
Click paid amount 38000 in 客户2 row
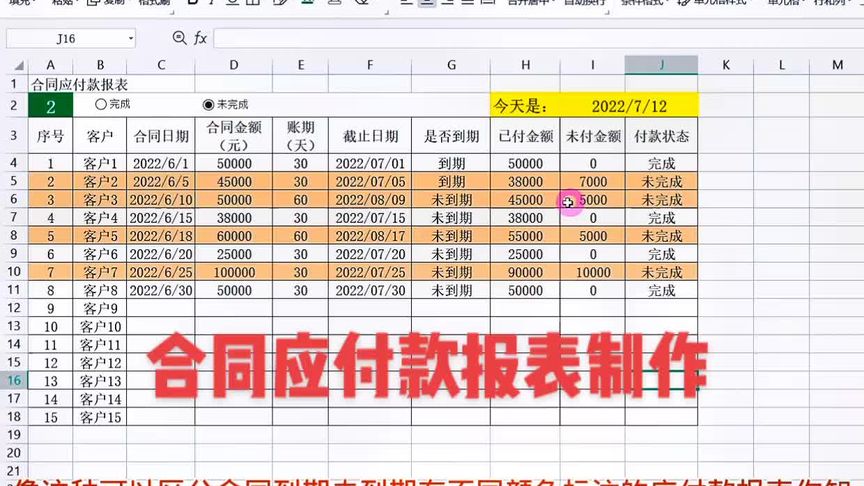[x=525, y=182]
